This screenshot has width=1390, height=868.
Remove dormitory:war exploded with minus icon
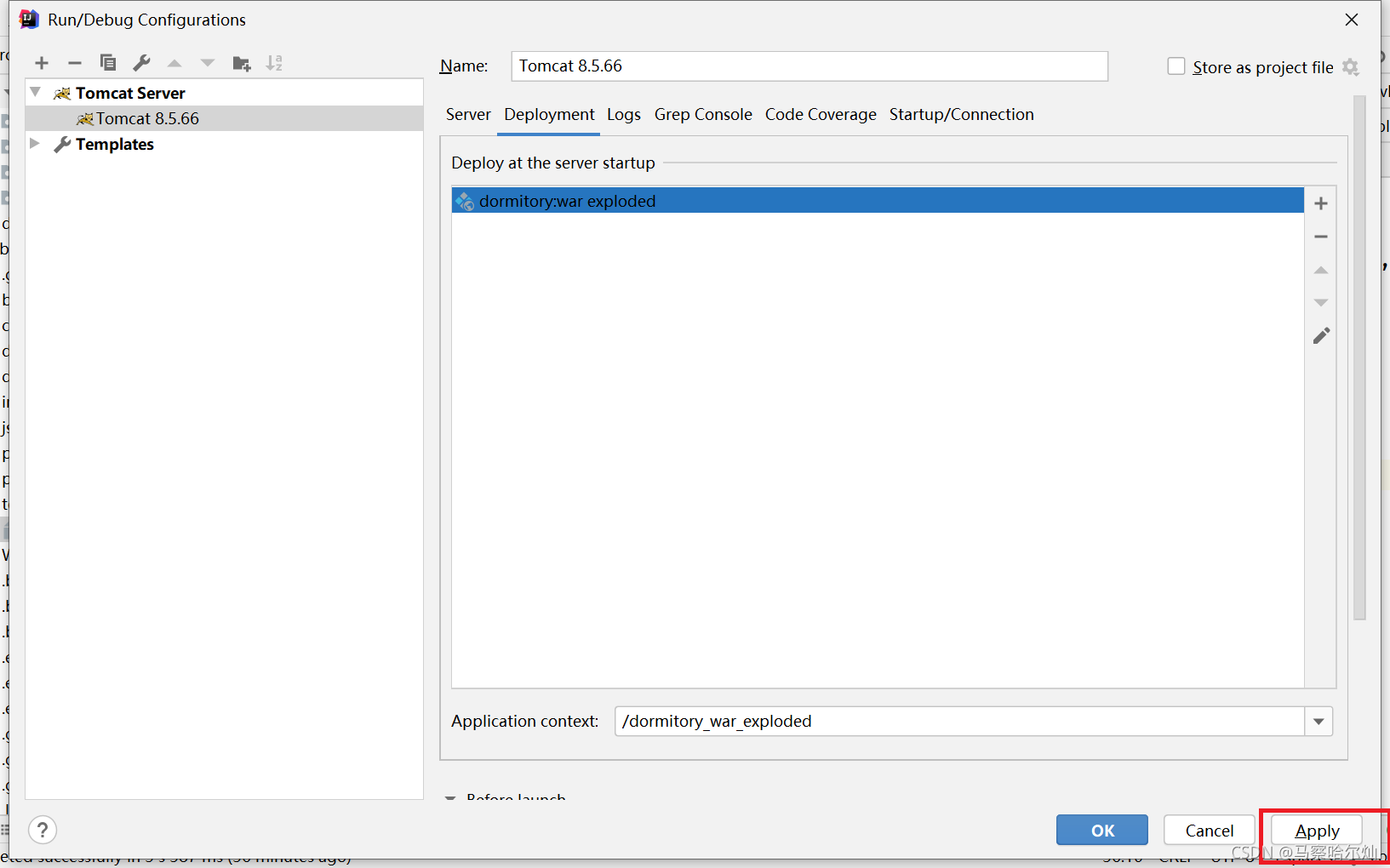[1321, 237]
